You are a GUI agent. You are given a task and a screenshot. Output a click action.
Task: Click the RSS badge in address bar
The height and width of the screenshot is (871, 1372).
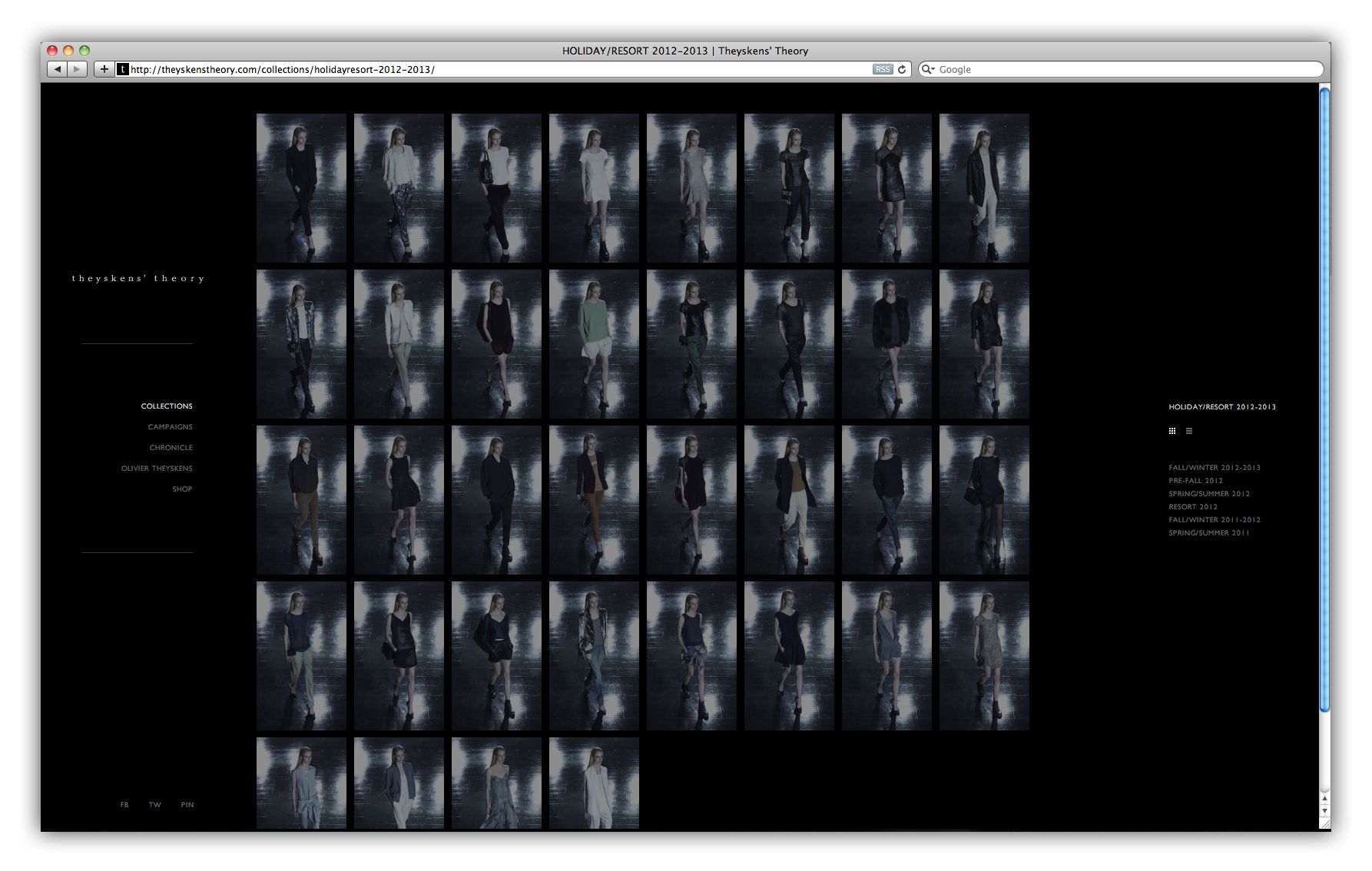click(x=883, y=69)
